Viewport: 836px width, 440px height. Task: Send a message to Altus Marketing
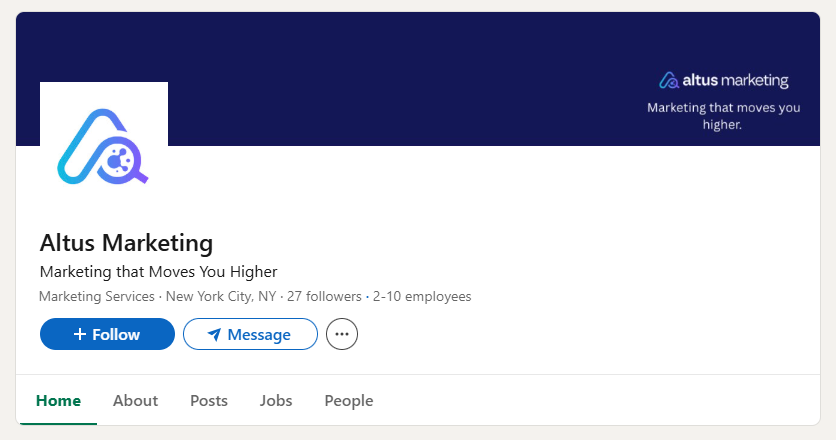[x=250, y=334]
